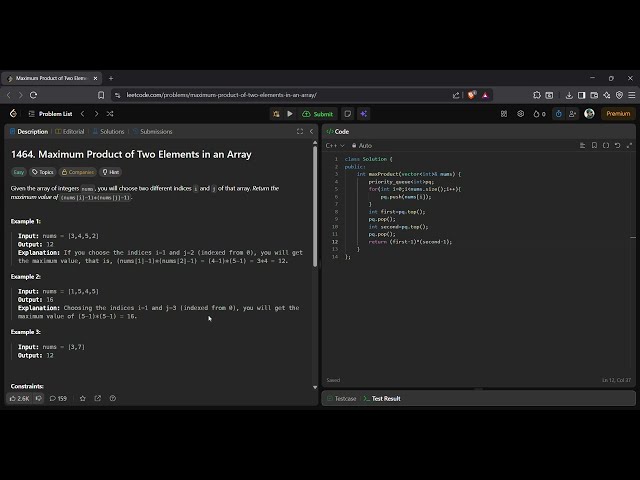Click the Brave Shields lion icon

tap(471, 95)
